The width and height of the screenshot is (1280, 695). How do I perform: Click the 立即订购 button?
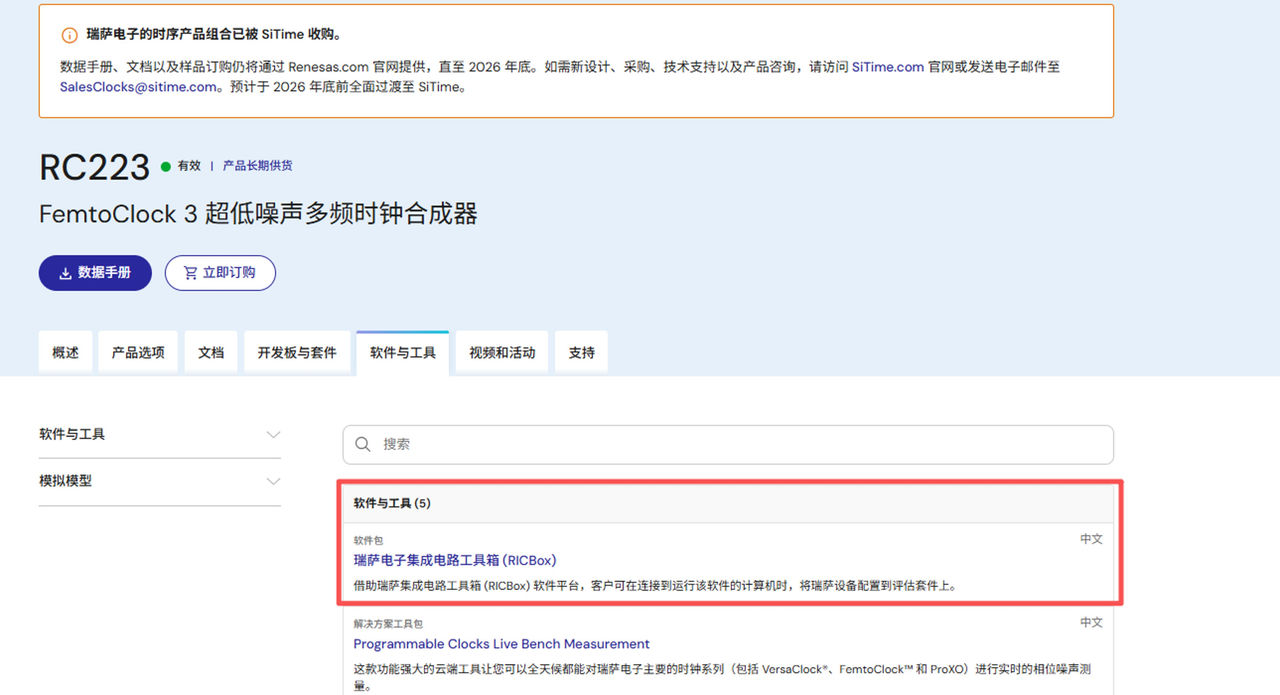220,273
